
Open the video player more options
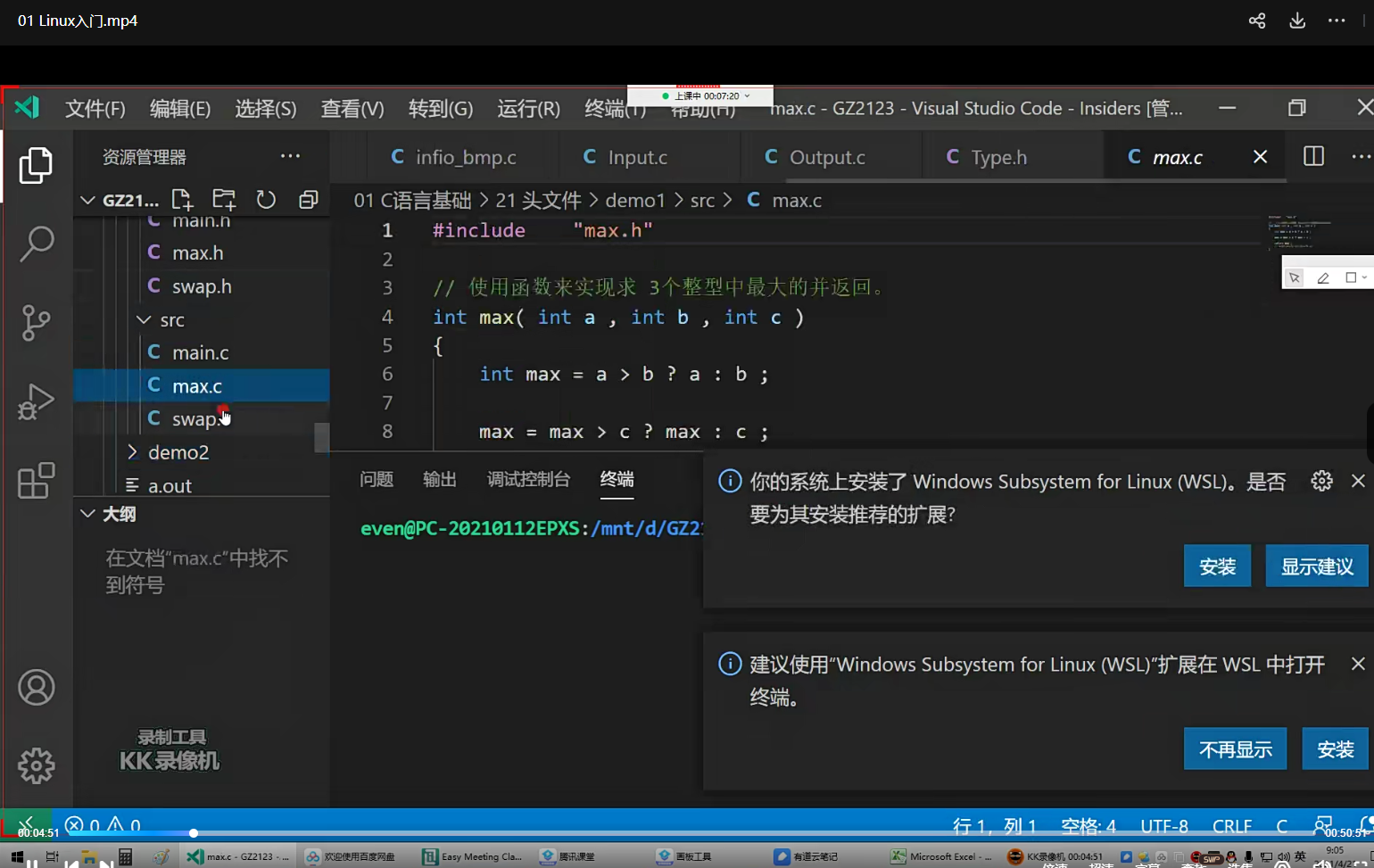(x=1337, y=21)
